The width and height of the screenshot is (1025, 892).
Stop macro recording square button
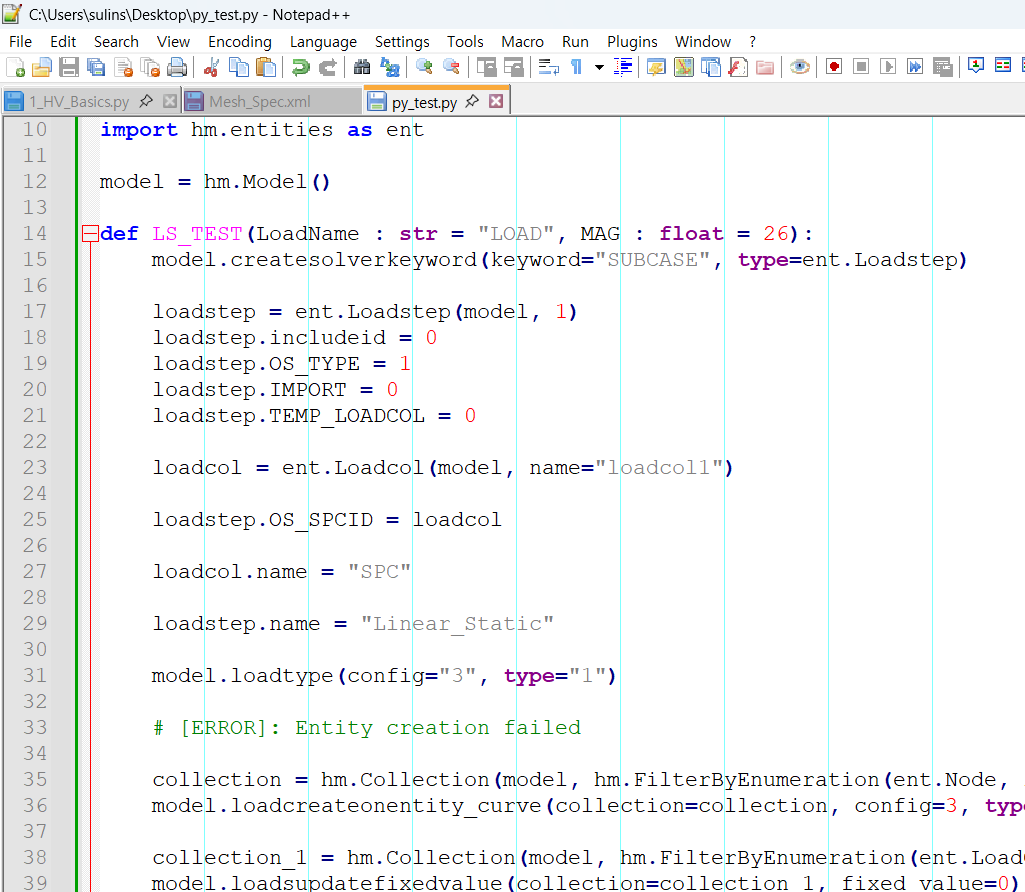coord(861,67)
